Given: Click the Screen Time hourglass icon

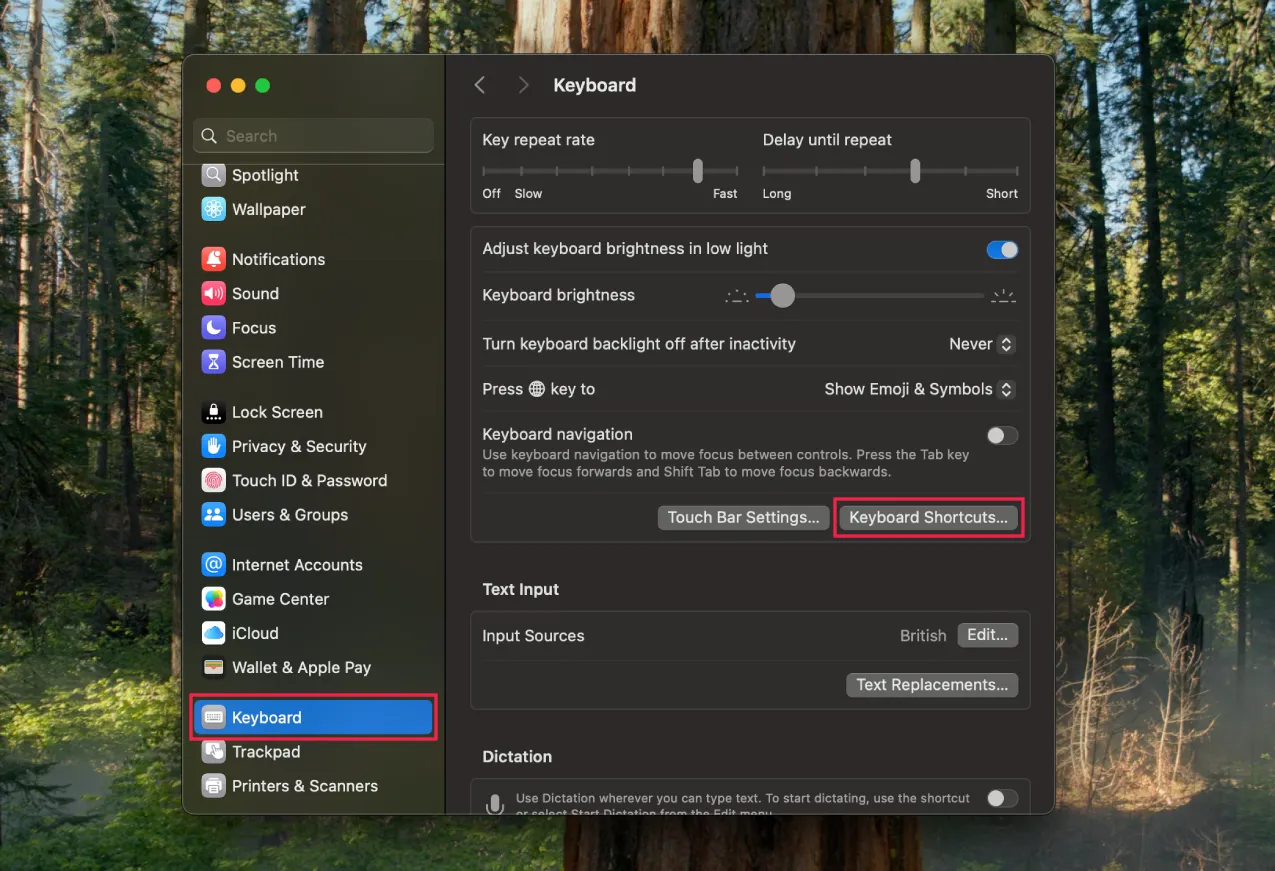Looking at the screenshot, I should pyautogui.click(x=213, y=362).
